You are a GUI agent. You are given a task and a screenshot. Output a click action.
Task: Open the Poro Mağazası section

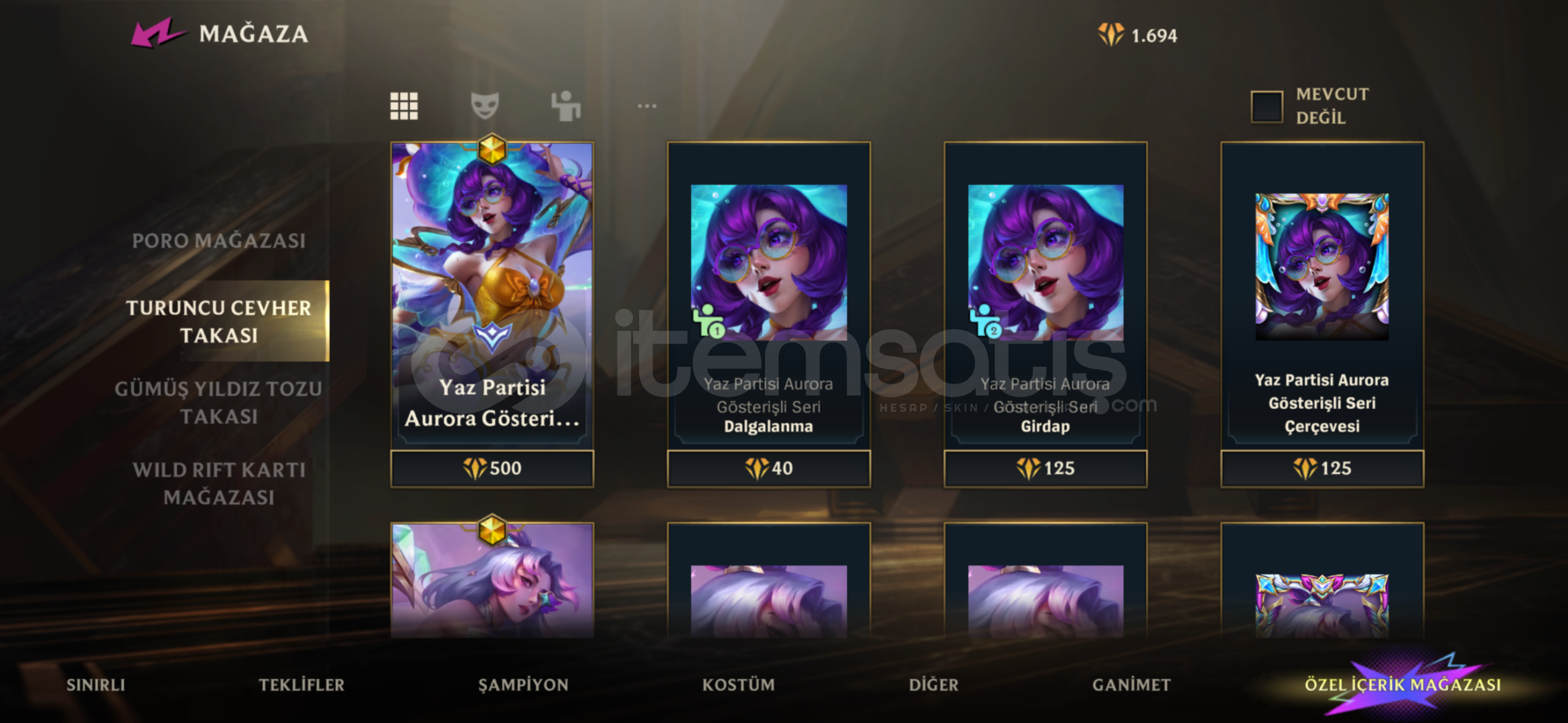coord(219,240)
